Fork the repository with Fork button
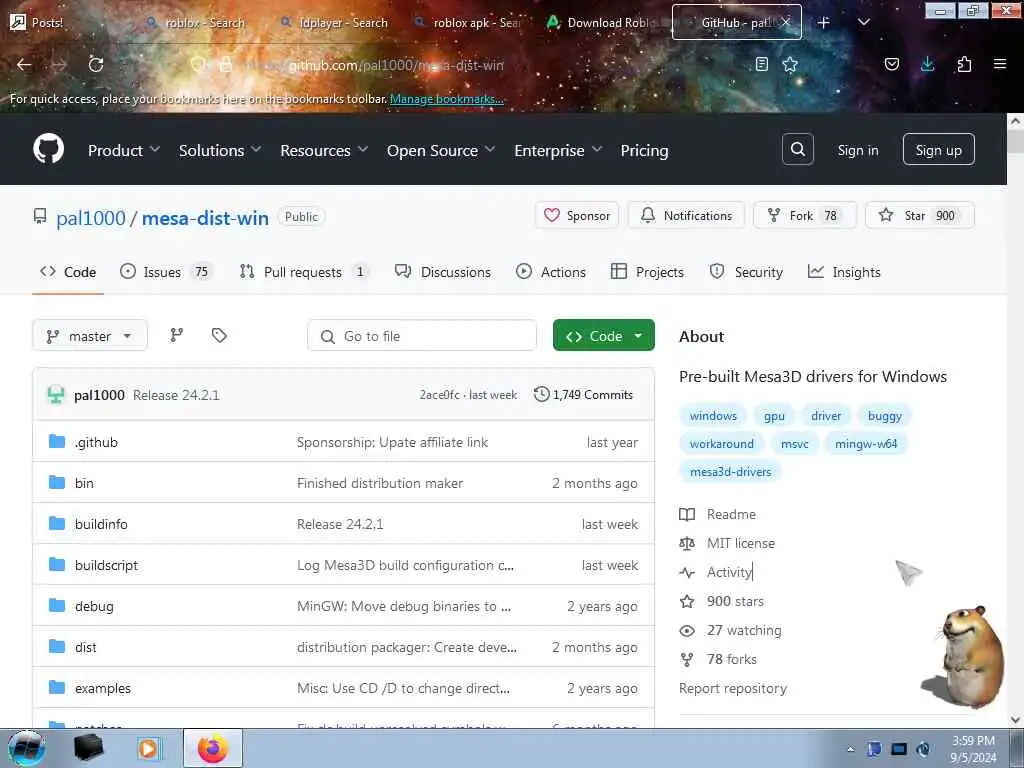 pos(805,215)
